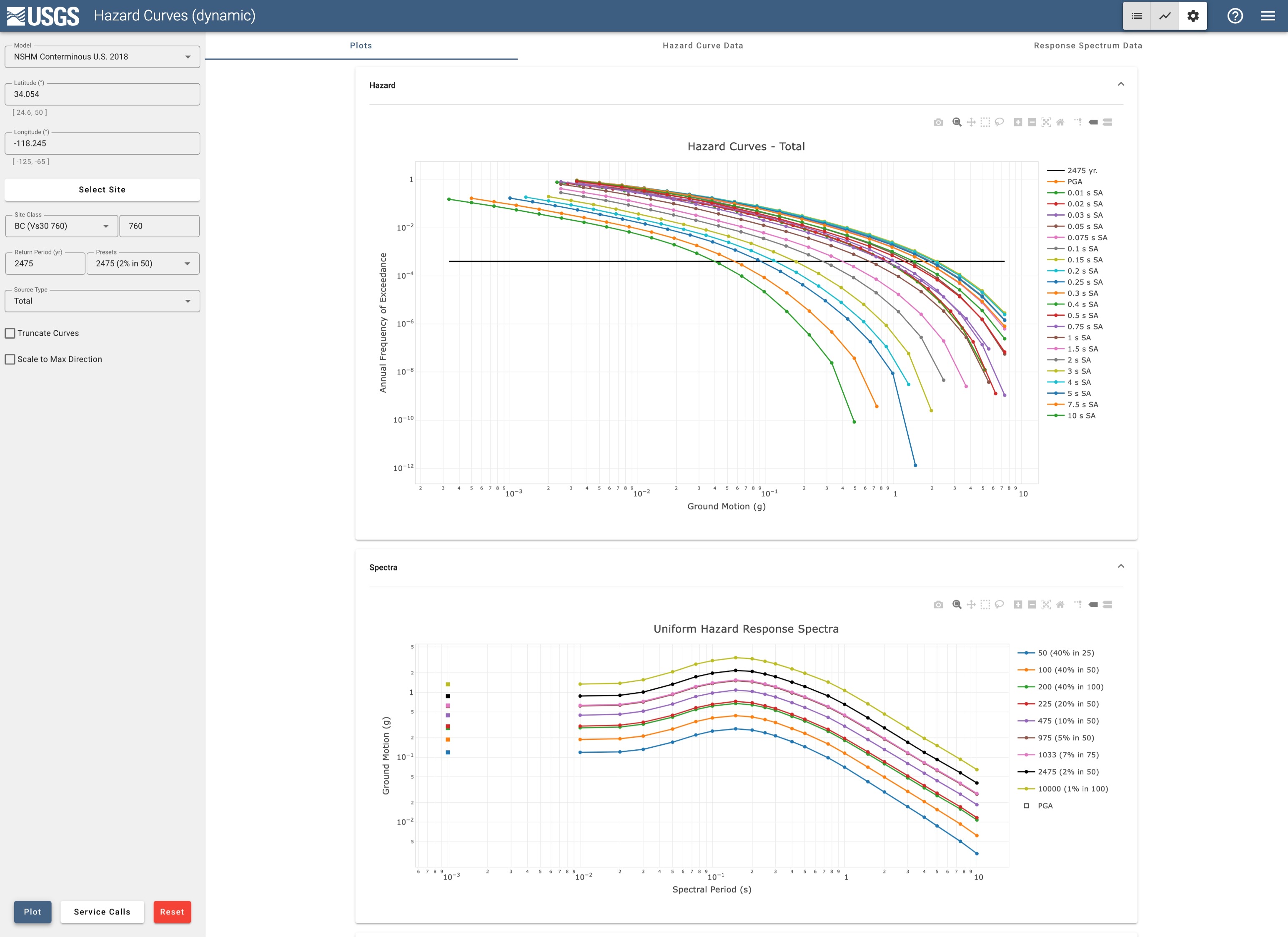Download Hazard plot as PNG camera icon

click(938, 122)
